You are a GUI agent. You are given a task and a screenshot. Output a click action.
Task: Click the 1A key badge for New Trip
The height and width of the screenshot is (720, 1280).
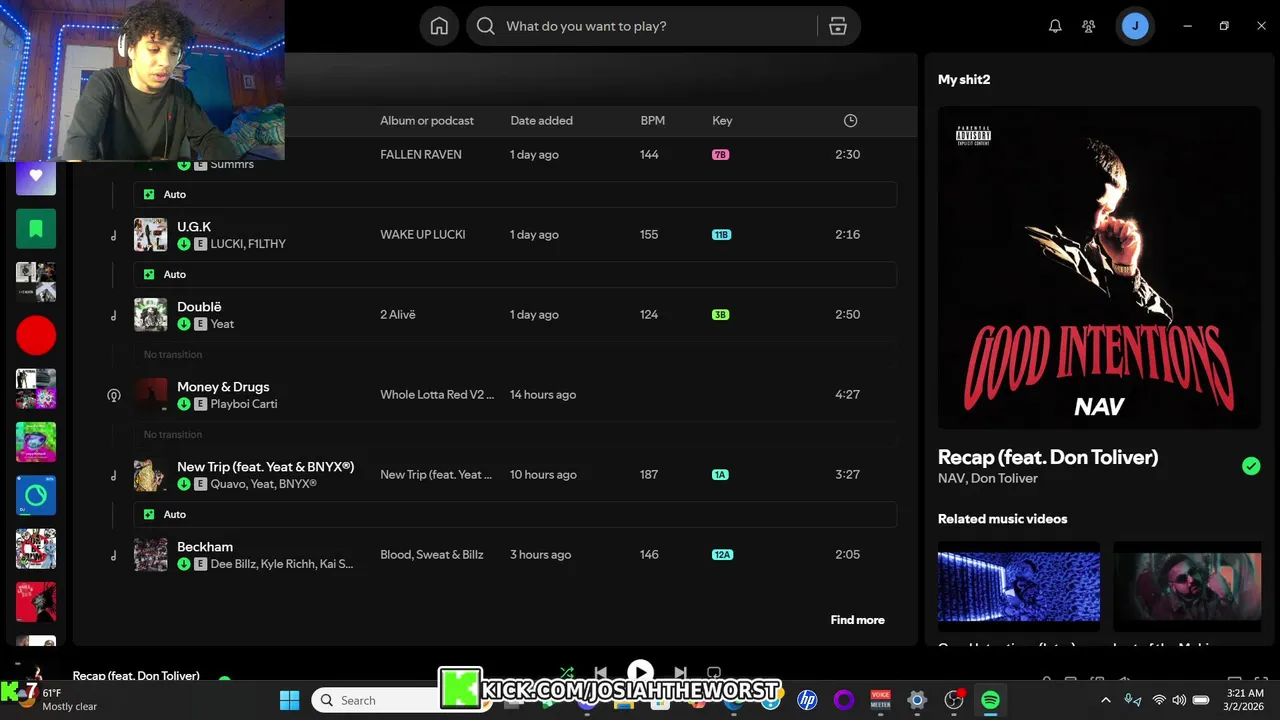tap(720, 475)
